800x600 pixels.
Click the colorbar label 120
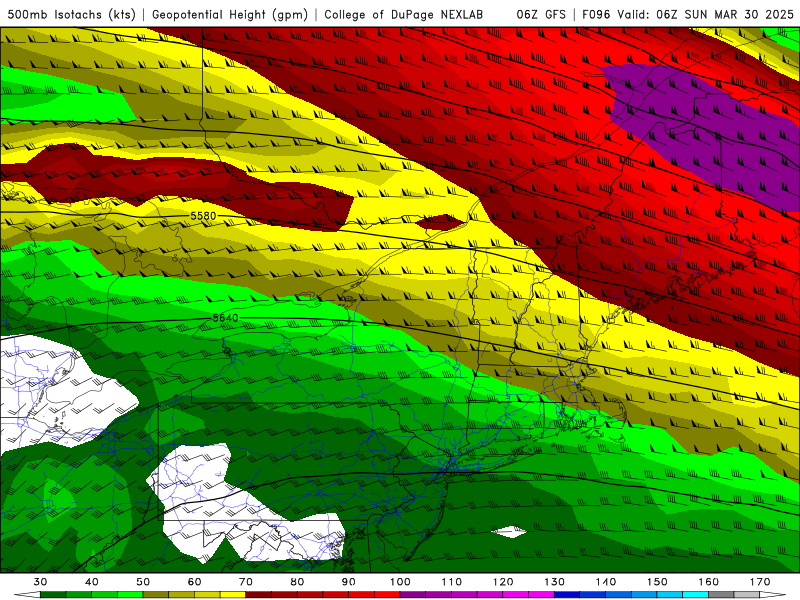503,582
